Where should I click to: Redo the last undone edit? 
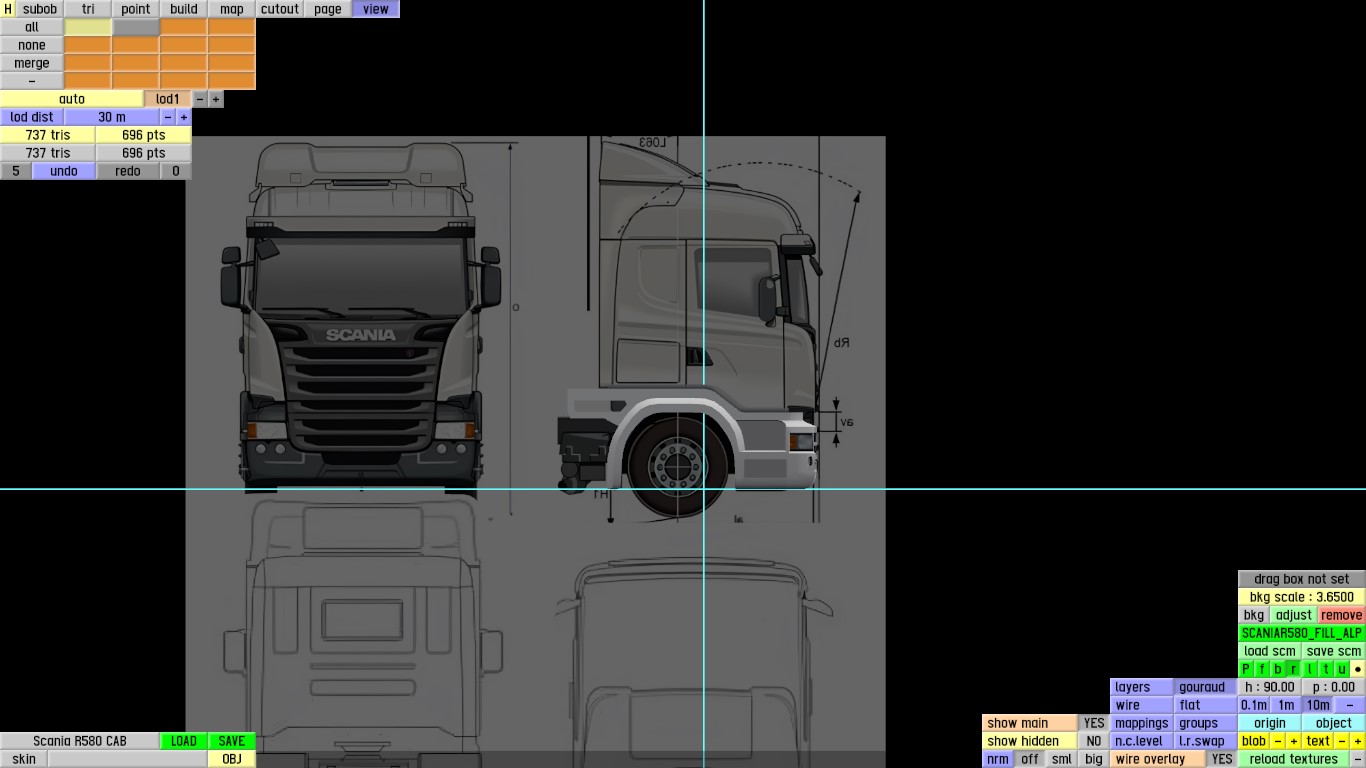click(128, 171)
